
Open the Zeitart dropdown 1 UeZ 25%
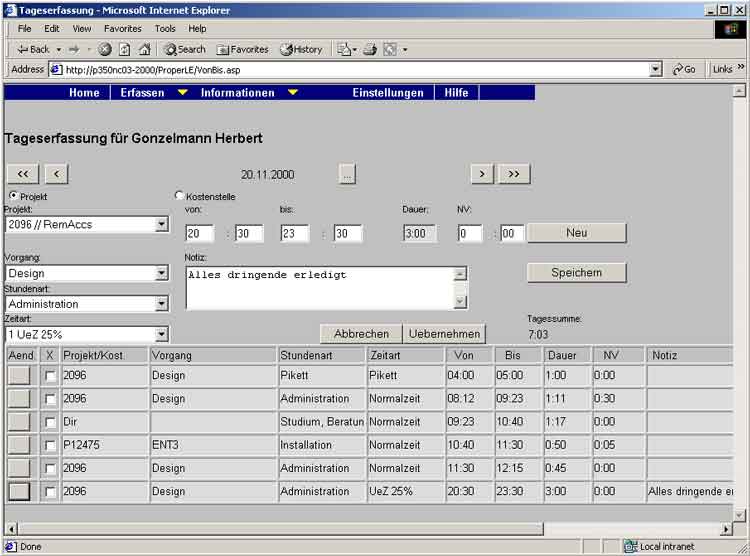87,334
